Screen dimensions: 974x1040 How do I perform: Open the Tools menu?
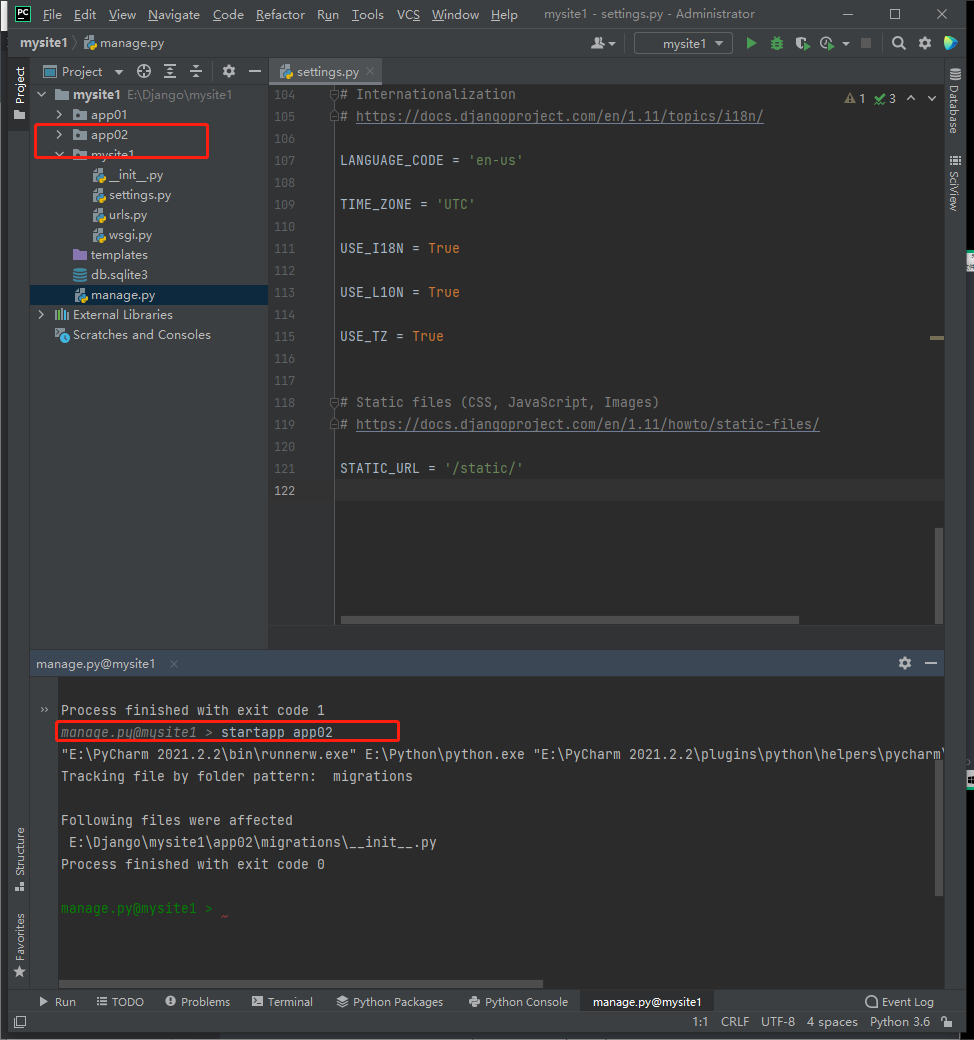(x=367, y=15)
